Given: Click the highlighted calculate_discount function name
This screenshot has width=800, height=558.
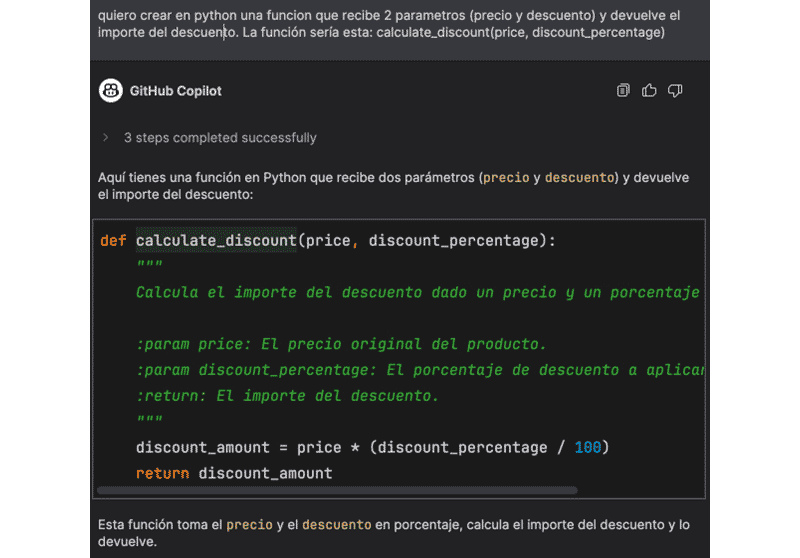Looking at the screenshot, I should pos(216,241).
